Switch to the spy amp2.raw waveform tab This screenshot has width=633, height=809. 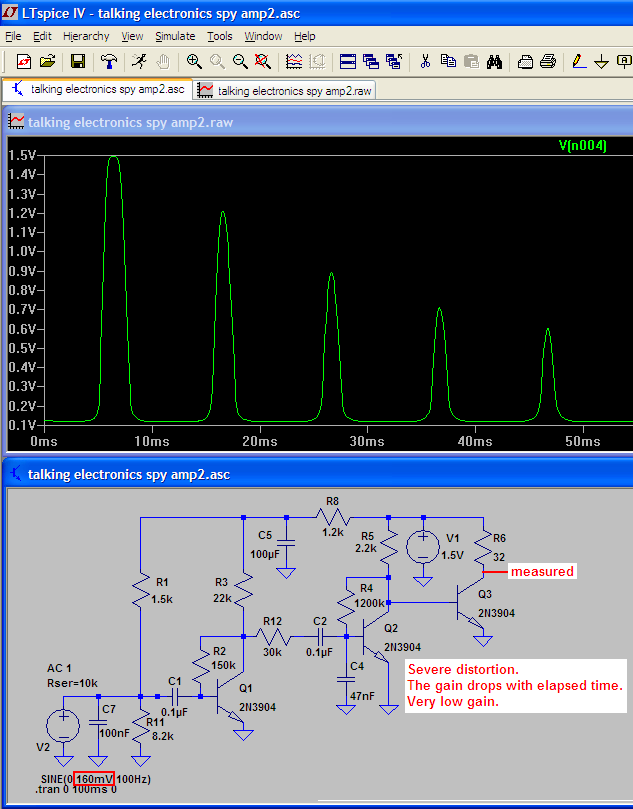(284, 90)
